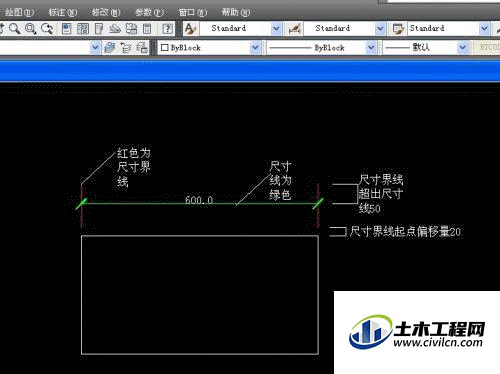Click the BYCOLOR plot style field

[487, 48]
